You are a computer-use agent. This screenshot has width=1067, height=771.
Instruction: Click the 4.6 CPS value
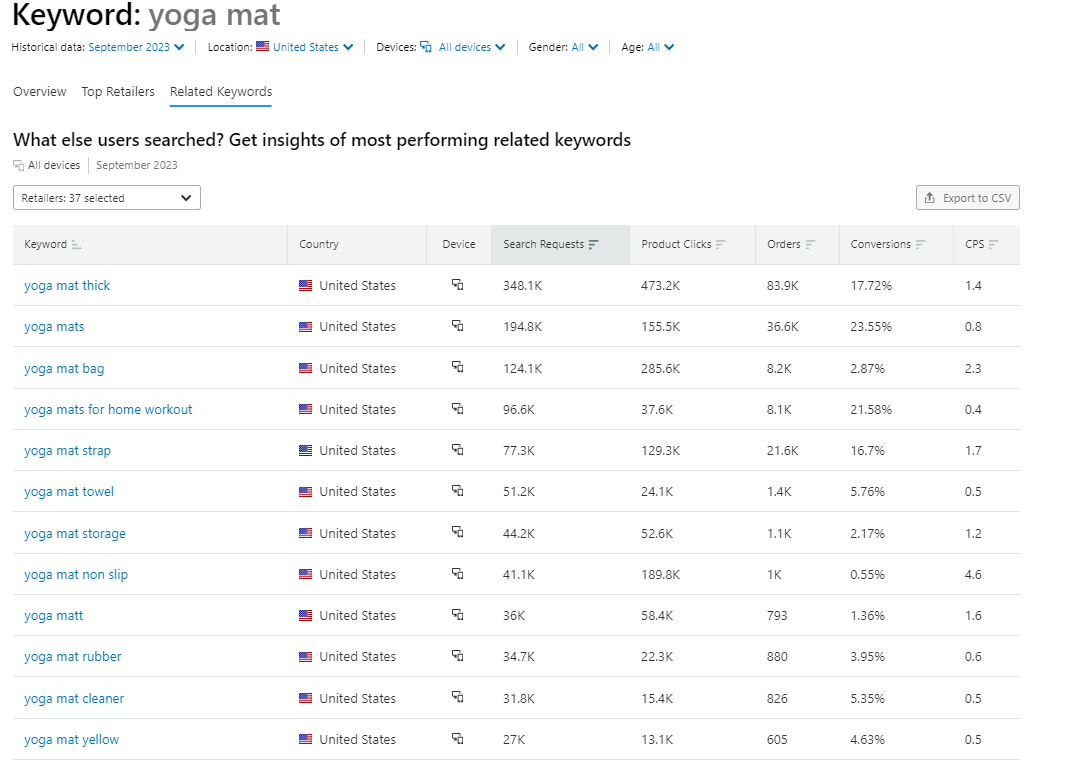pyautogui.click(x=973, y=574)
